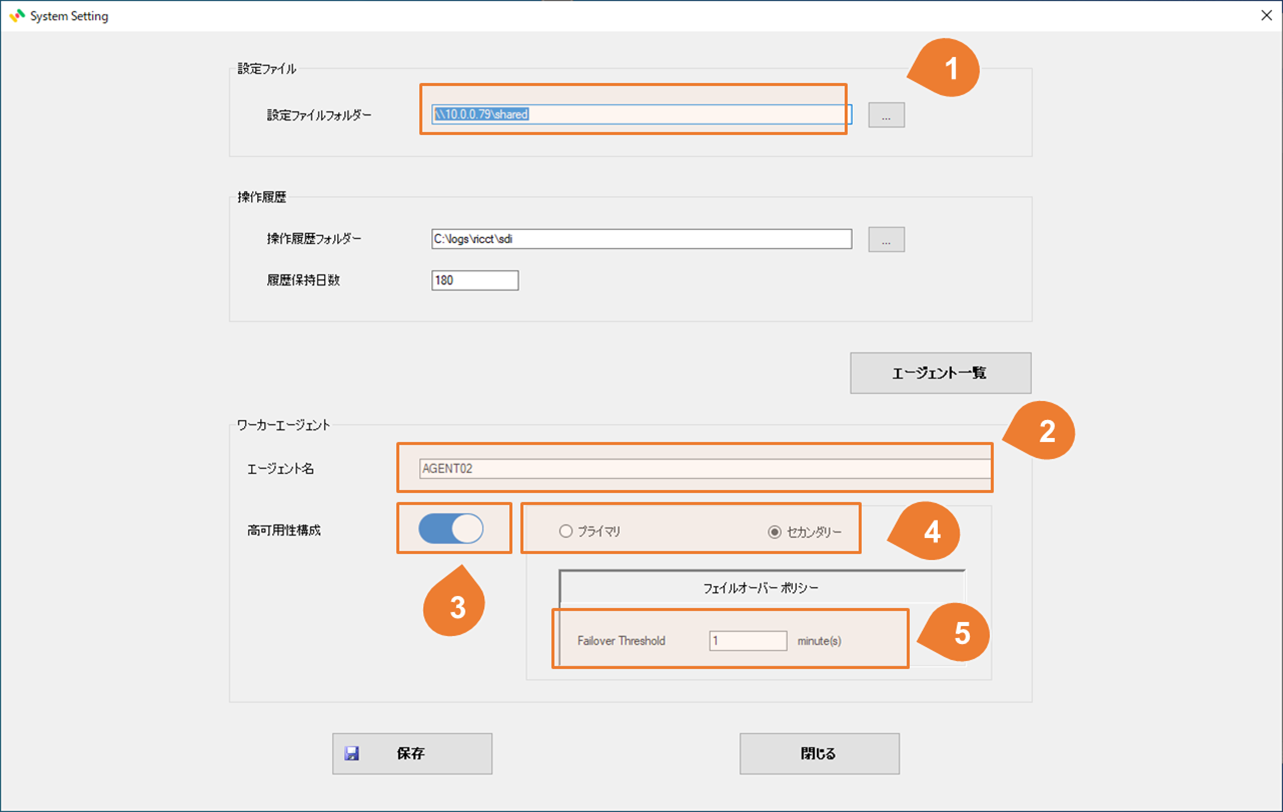Browse for the 操作履歴フォルダー location
Image resolution: width=1283 pixels, height=812 pixels.
(x=886, y=239)
